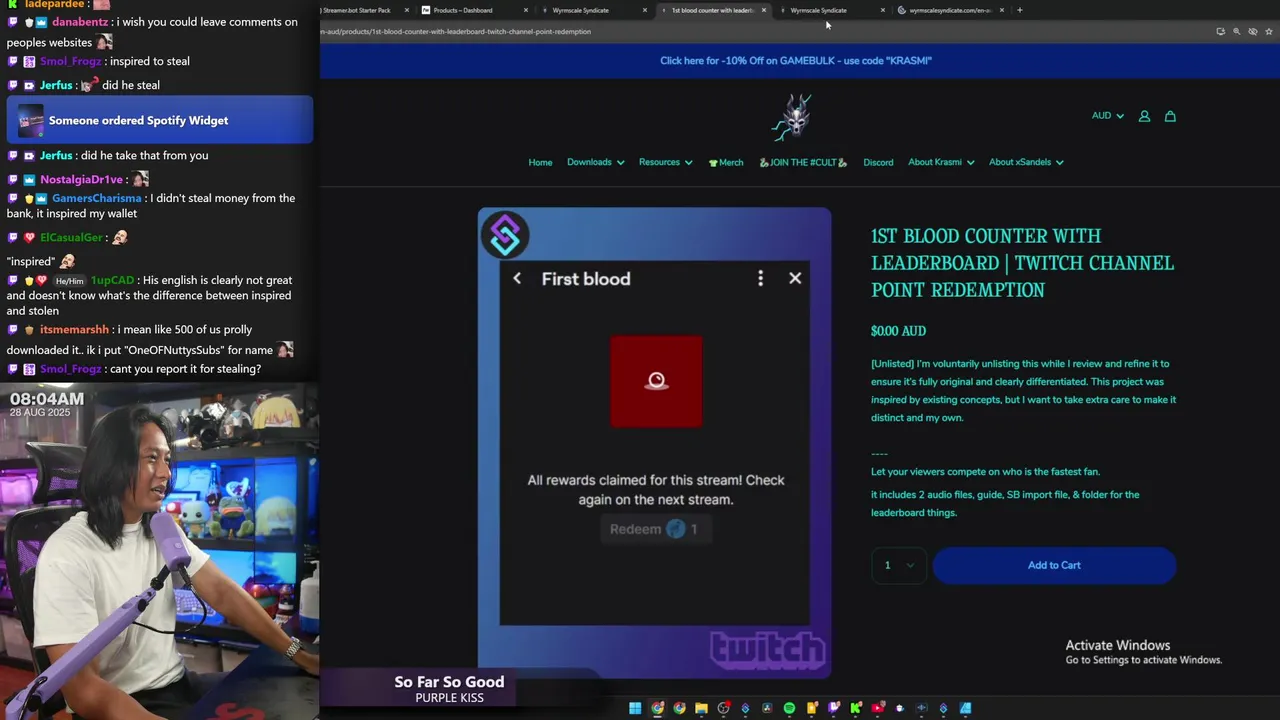Open Spotify from the taskbar
This screenshot has height=720, width=1280.
pyautogui.click(x=789, y=708)
